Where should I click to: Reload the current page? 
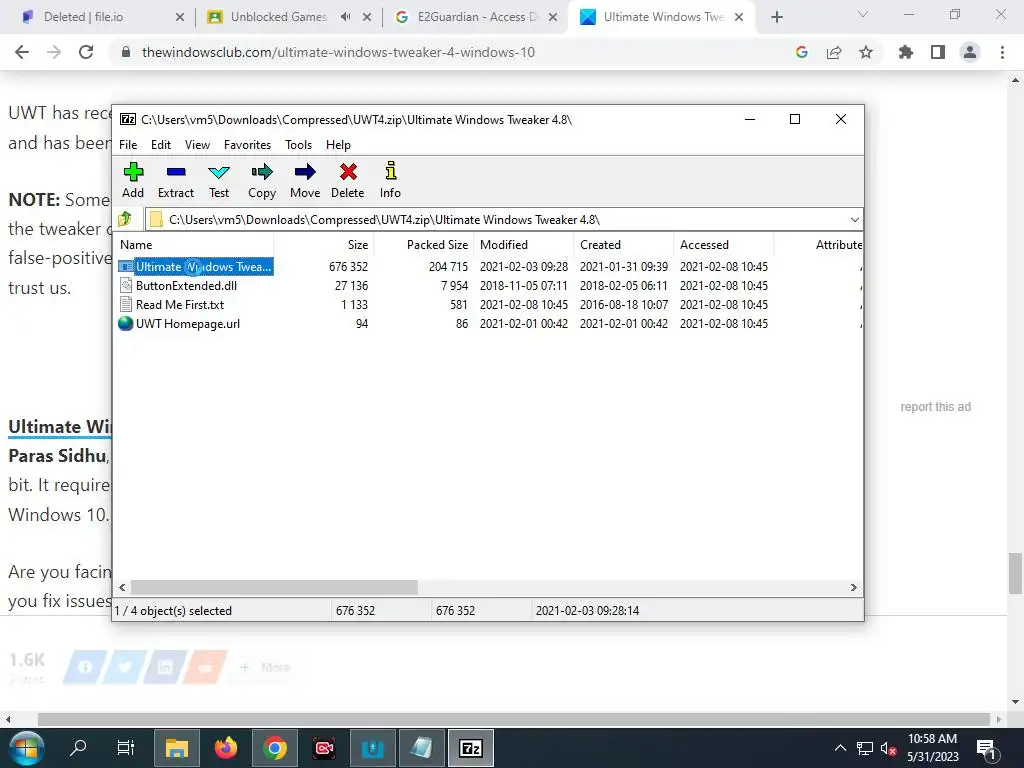(86, 52)
